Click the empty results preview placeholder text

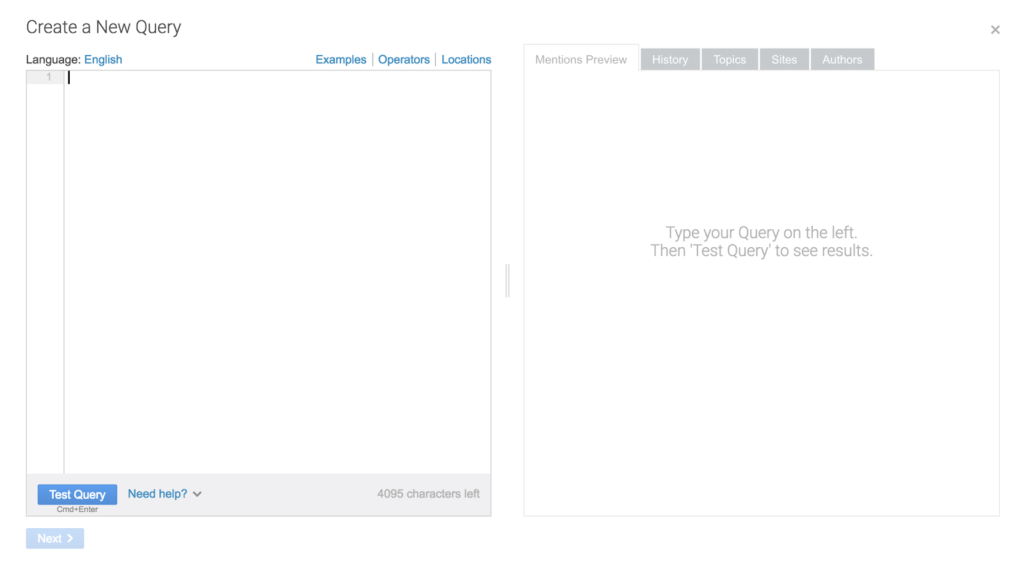coord(761,242)
